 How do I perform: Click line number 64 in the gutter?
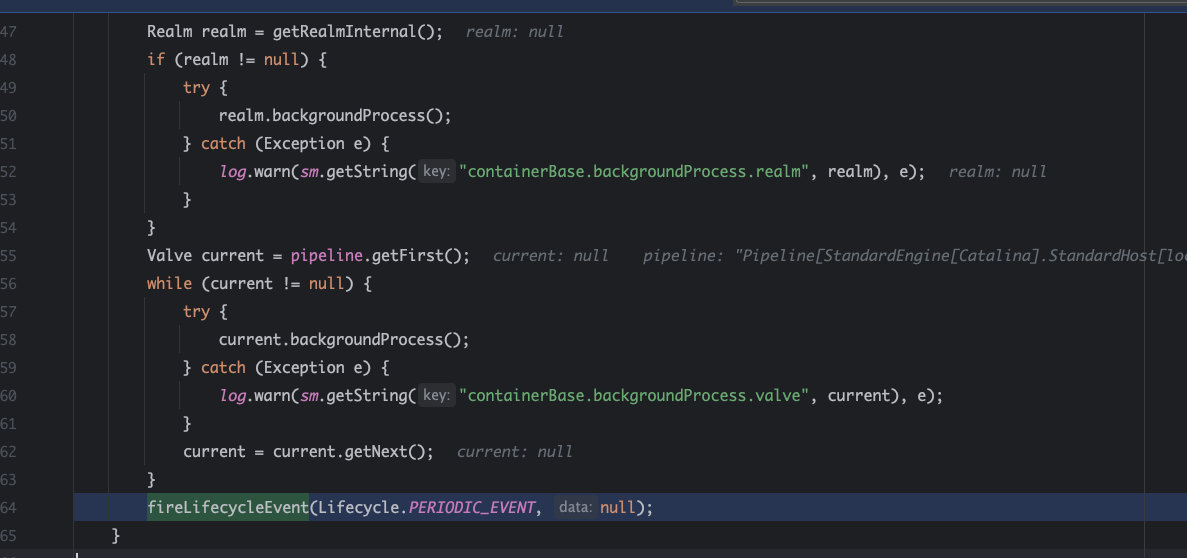(x=9, y=508)
